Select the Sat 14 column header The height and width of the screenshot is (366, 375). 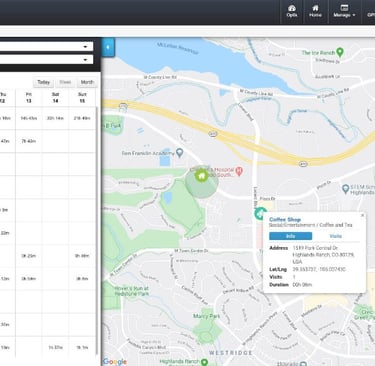(55, 98)
